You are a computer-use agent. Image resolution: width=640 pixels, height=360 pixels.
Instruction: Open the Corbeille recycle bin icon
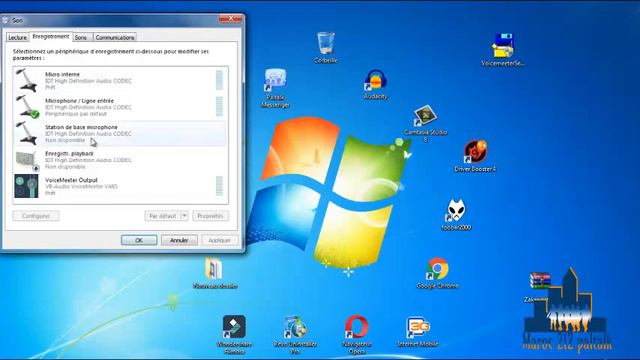coord(326,43)
